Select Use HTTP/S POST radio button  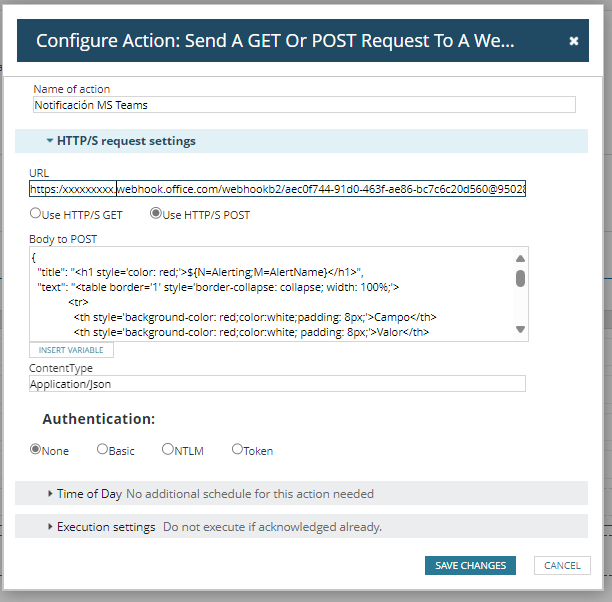tap(156, 213)
